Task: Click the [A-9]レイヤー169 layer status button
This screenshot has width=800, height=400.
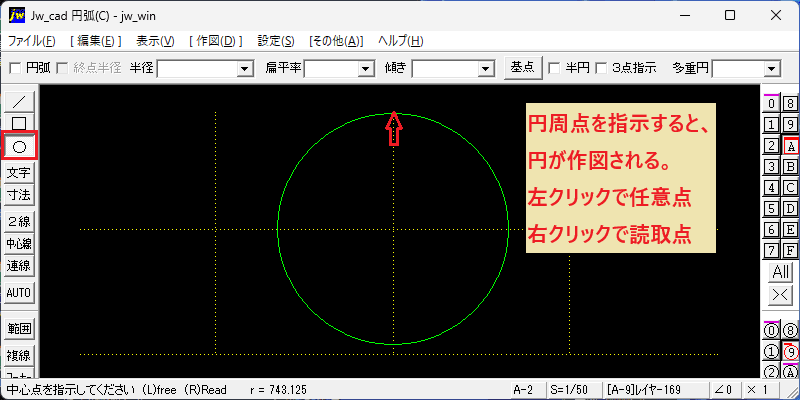Action: click(656, 390)
